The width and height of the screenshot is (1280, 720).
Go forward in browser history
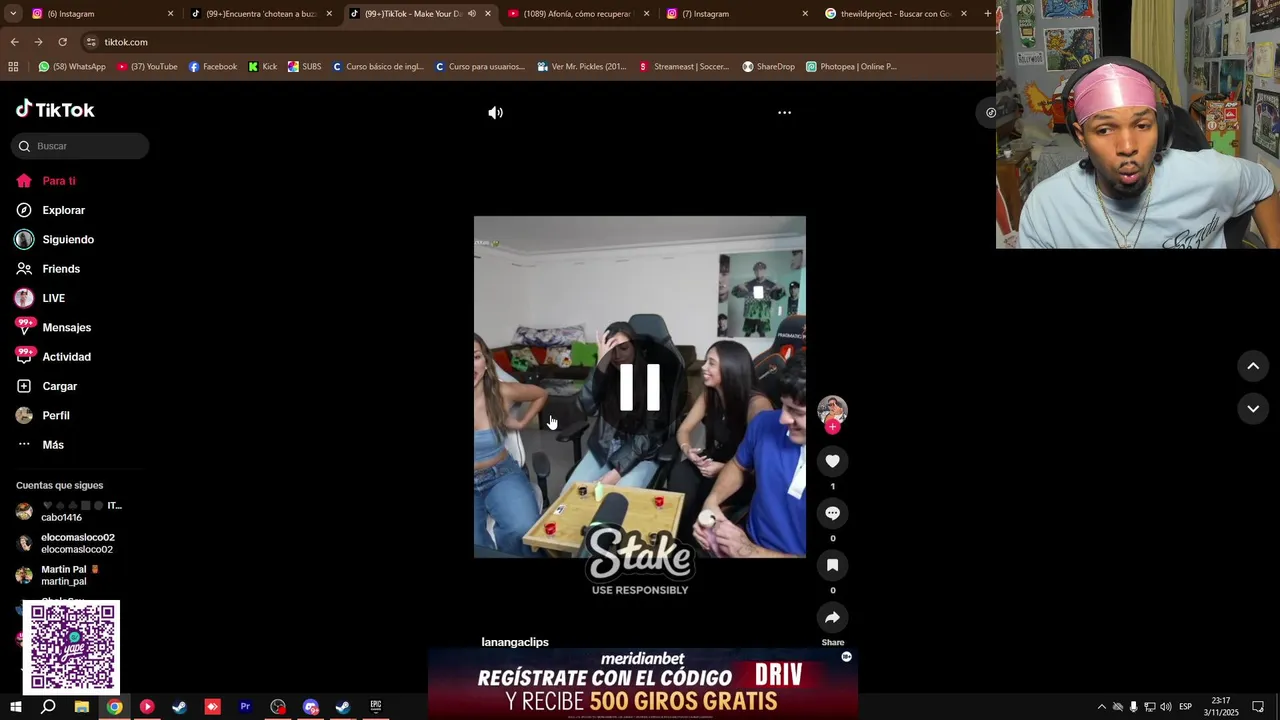tap(38, 42)
